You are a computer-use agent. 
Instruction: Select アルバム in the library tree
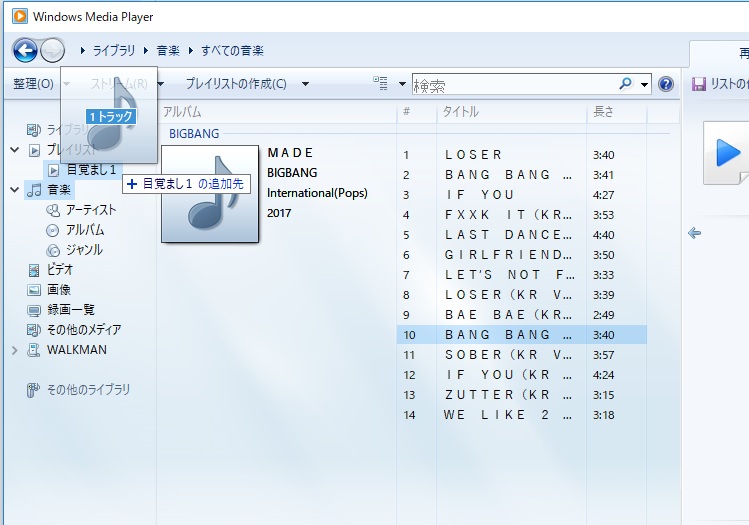point(85,230)
